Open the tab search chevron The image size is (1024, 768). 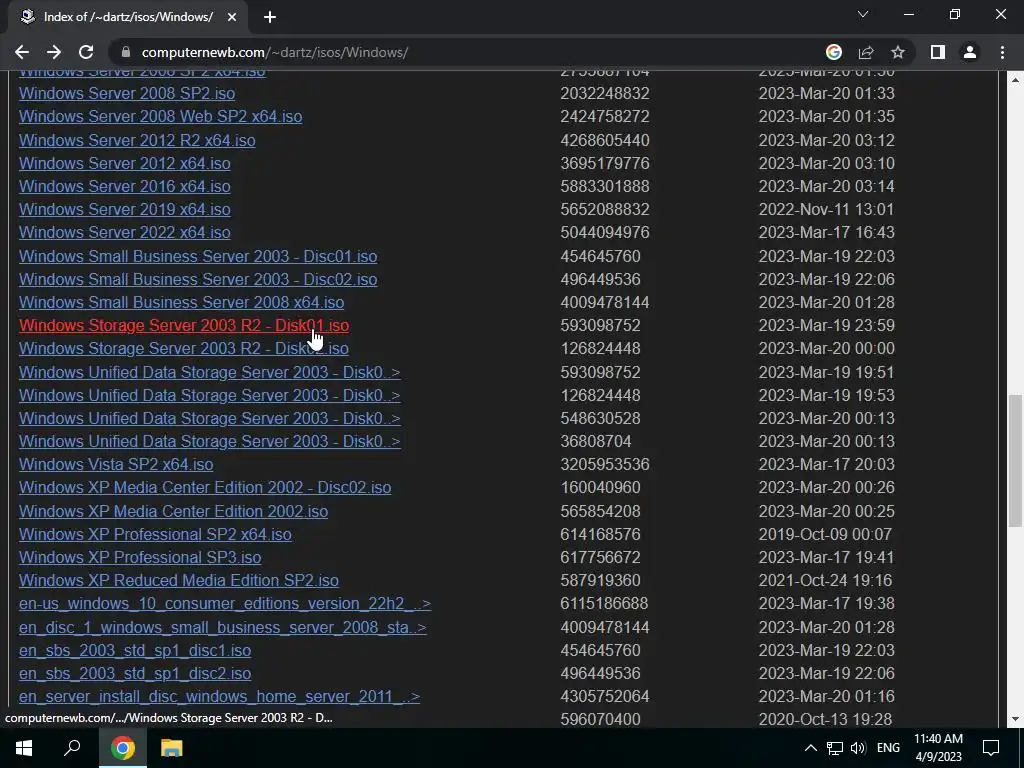[863, 14]
